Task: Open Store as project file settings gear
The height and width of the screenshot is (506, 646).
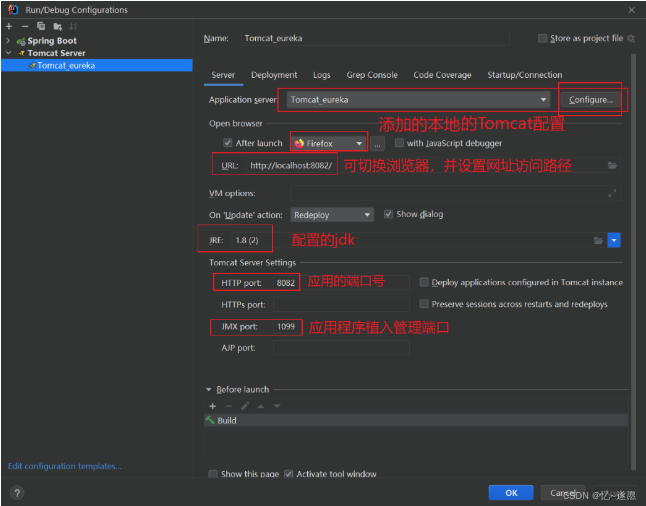Action: (x=631, y=38)
